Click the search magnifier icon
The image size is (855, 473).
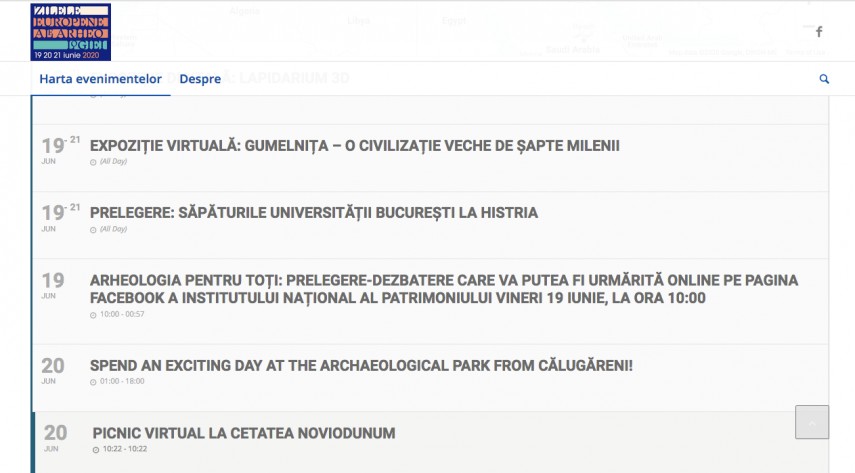click(x=824, y=79)
